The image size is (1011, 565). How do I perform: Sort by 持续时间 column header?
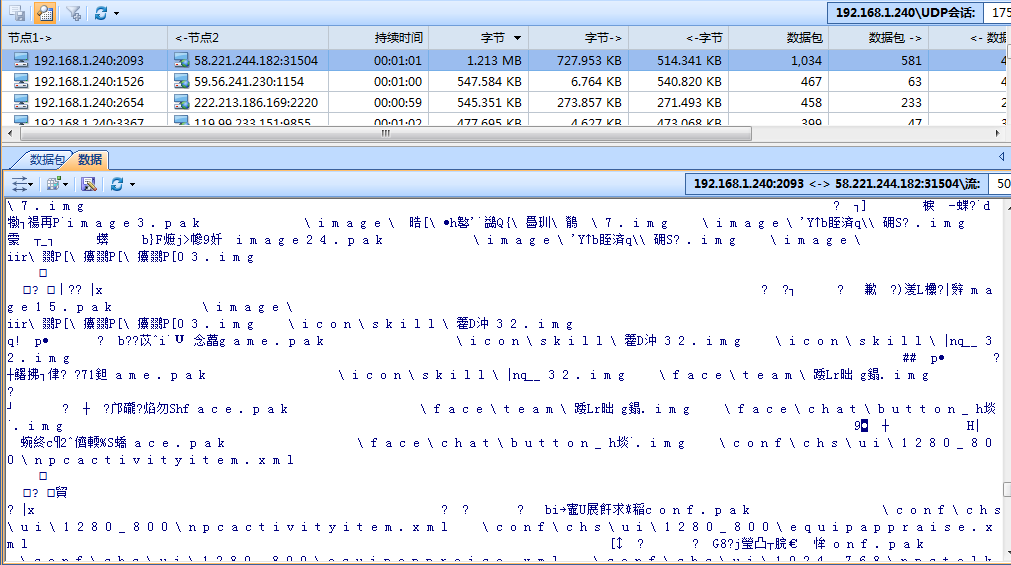click(x=378, y=38)
